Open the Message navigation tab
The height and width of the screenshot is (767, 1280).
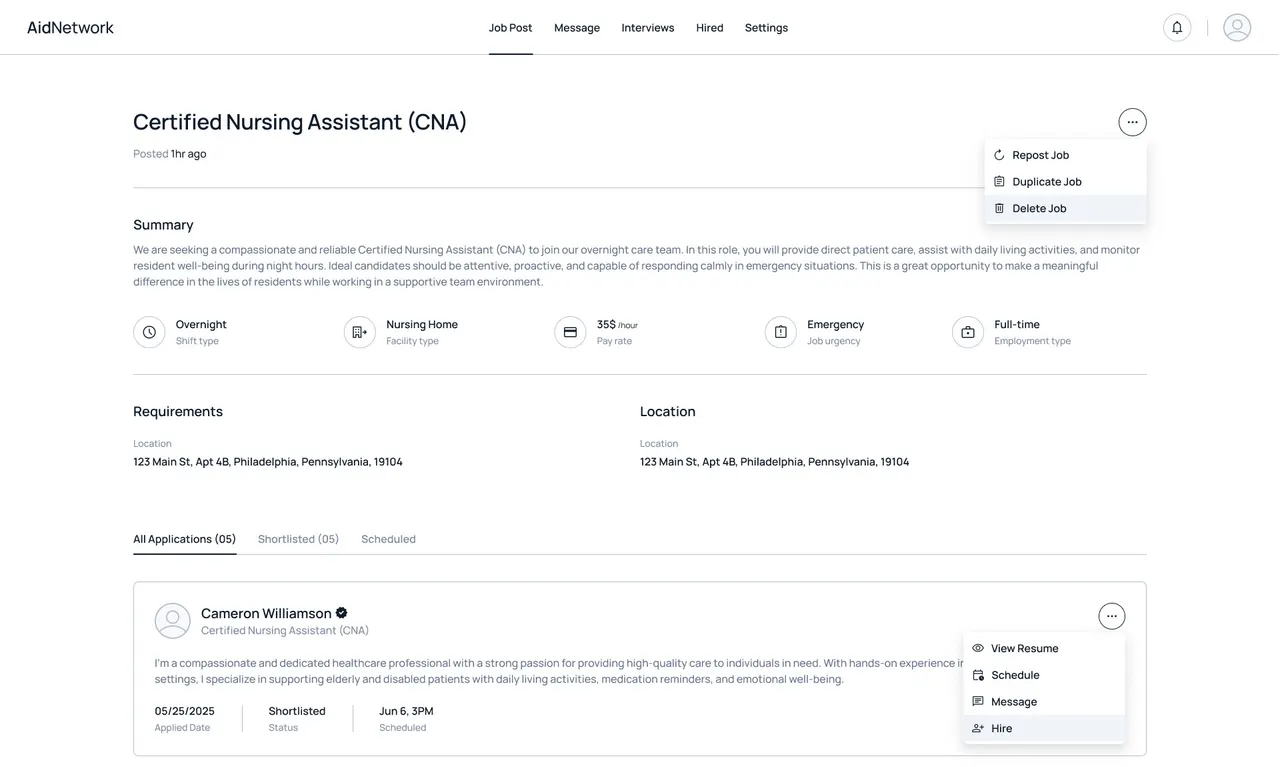pyautogui.click(x=577, y=27)
